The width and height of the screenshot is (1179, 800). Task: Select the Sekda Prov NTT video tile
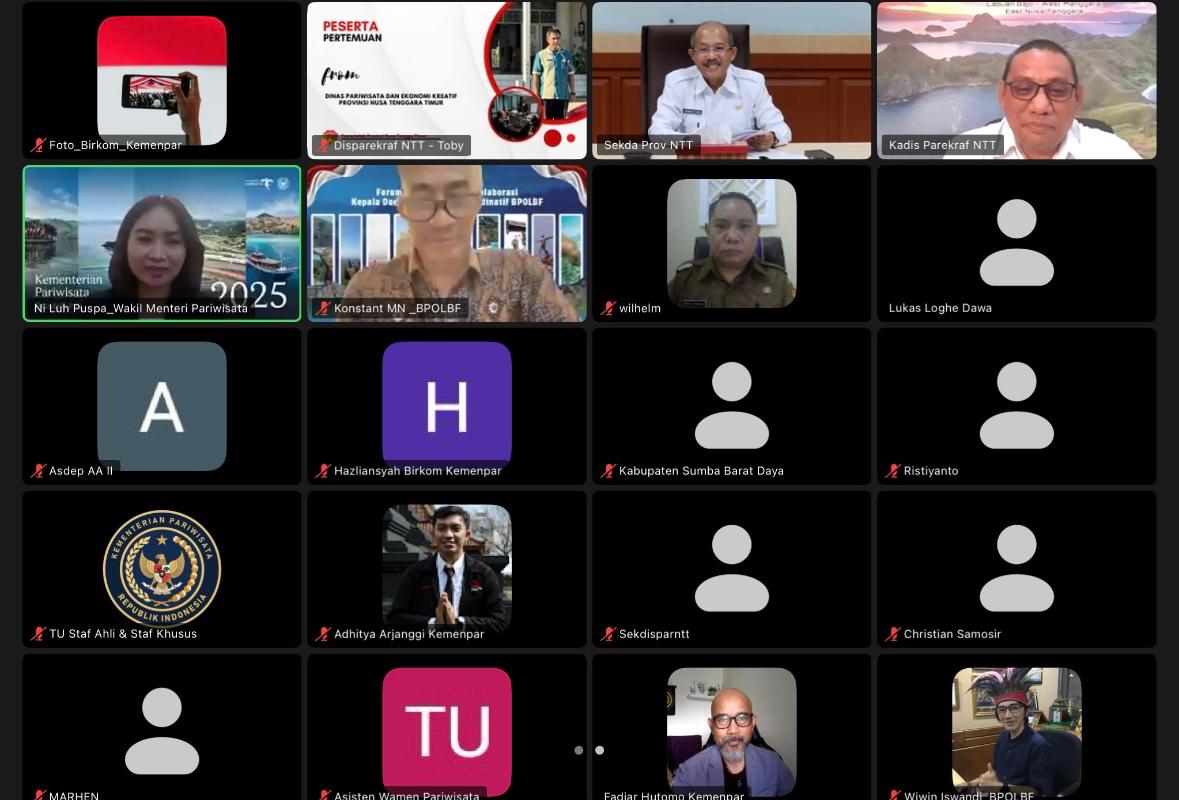click(x=731, y=80)
